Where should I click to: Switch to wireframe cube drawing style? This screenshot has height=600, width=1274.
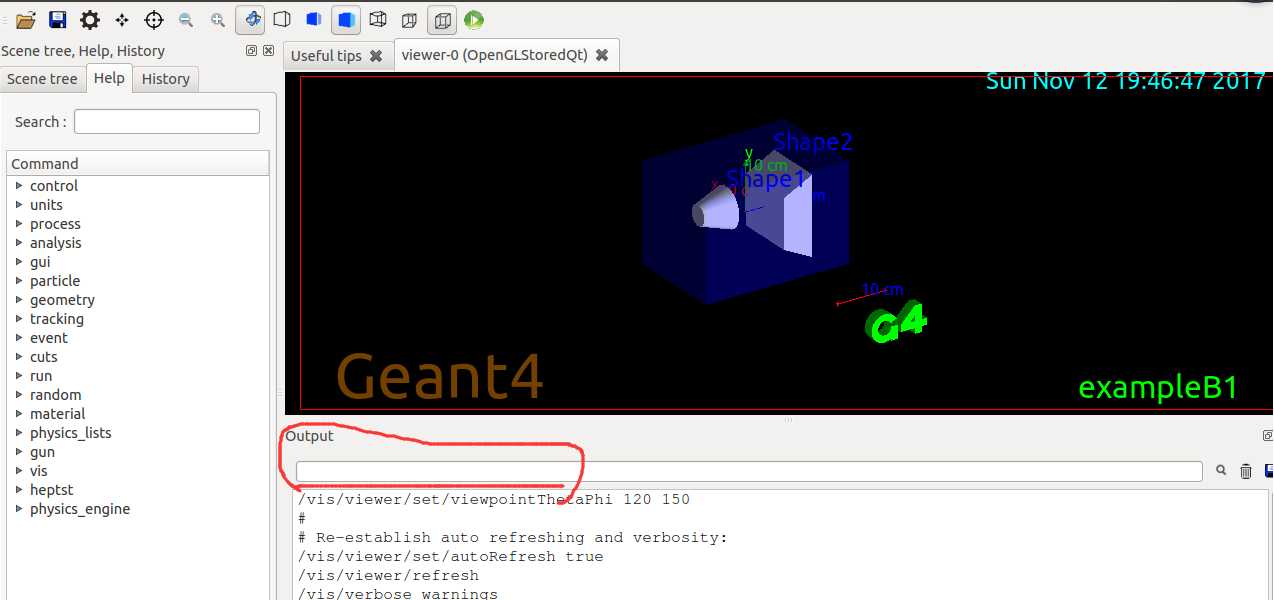(378, 19)
